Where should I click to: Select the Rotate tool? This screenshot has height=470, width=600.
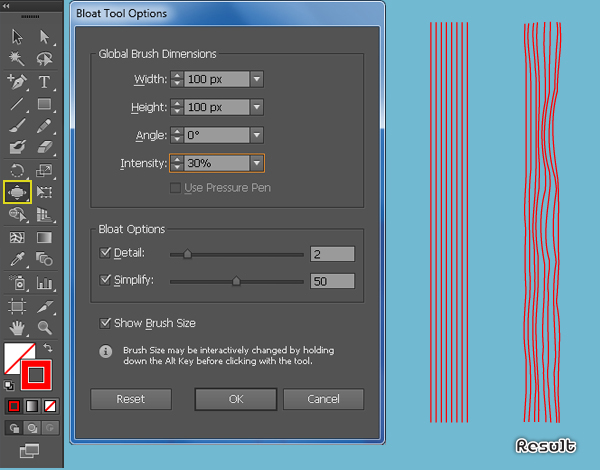[17, 170]
